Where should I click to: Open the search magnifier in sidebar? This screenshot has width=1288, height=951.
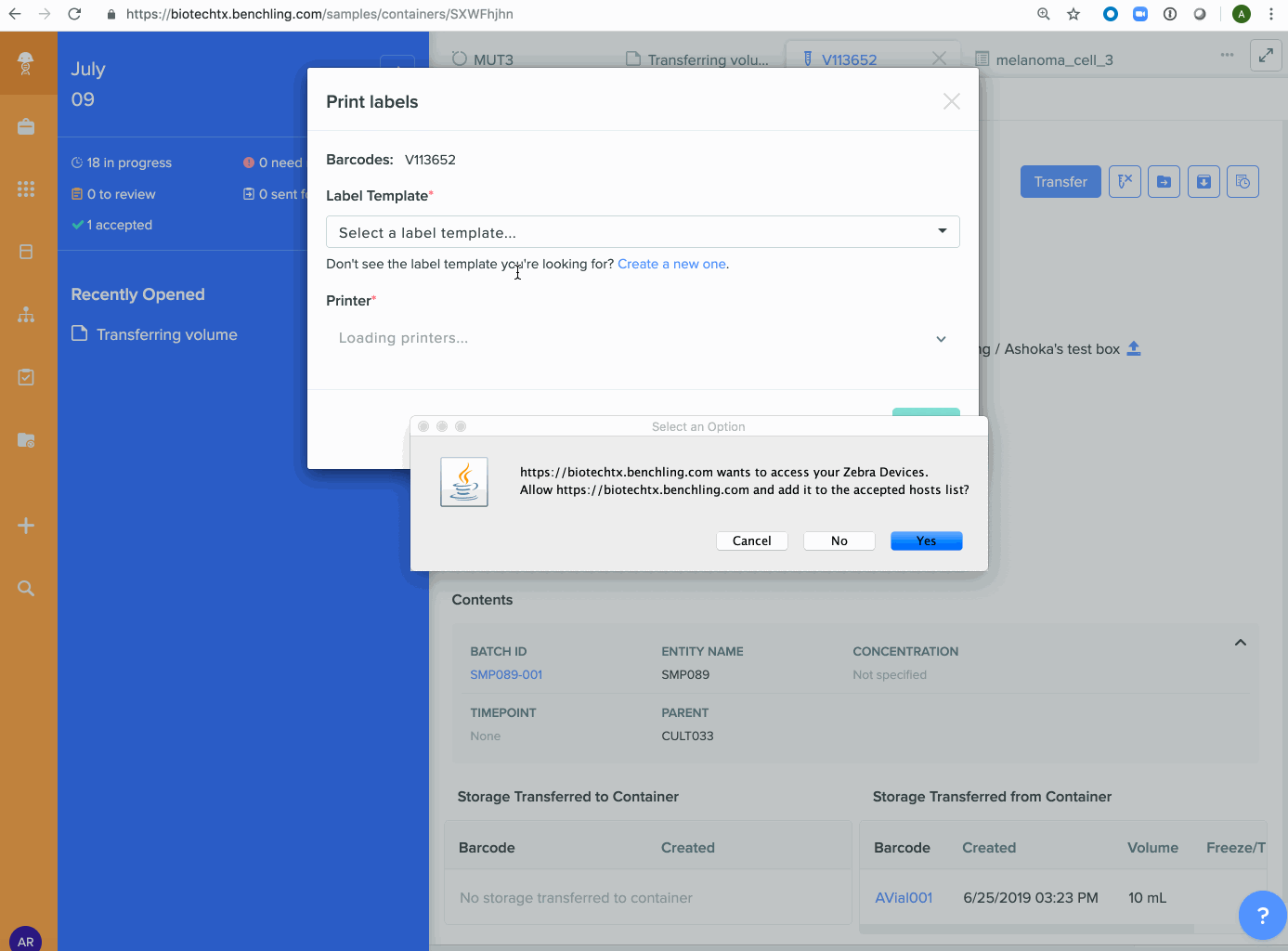pos(26,588)
